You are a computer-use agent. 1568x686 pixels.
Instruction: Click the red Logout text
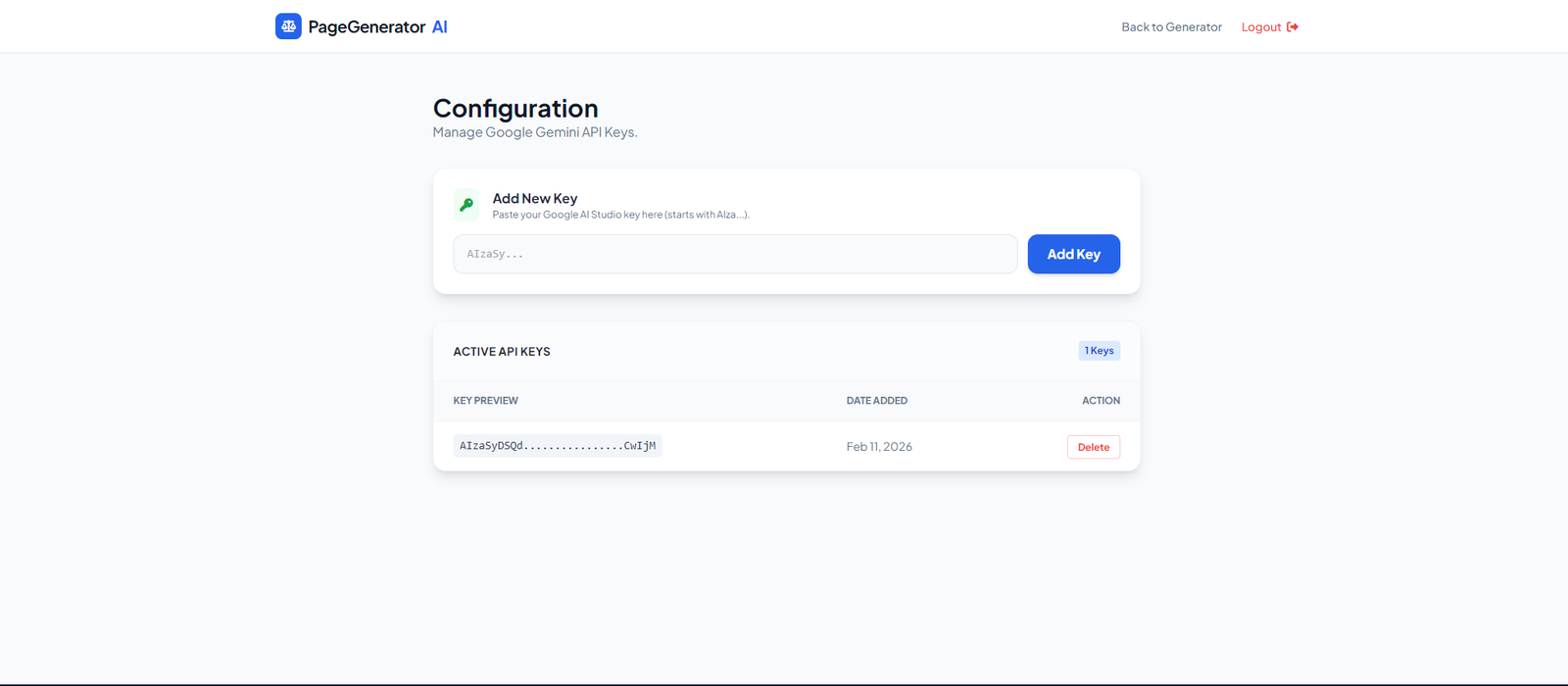(1260, 27)
